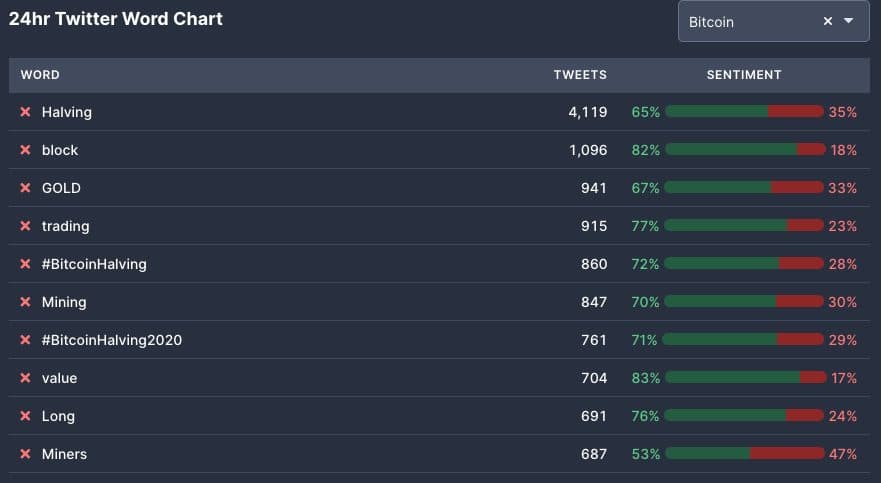
Task: Delete the trading word entry
Action: click(26, 226)
